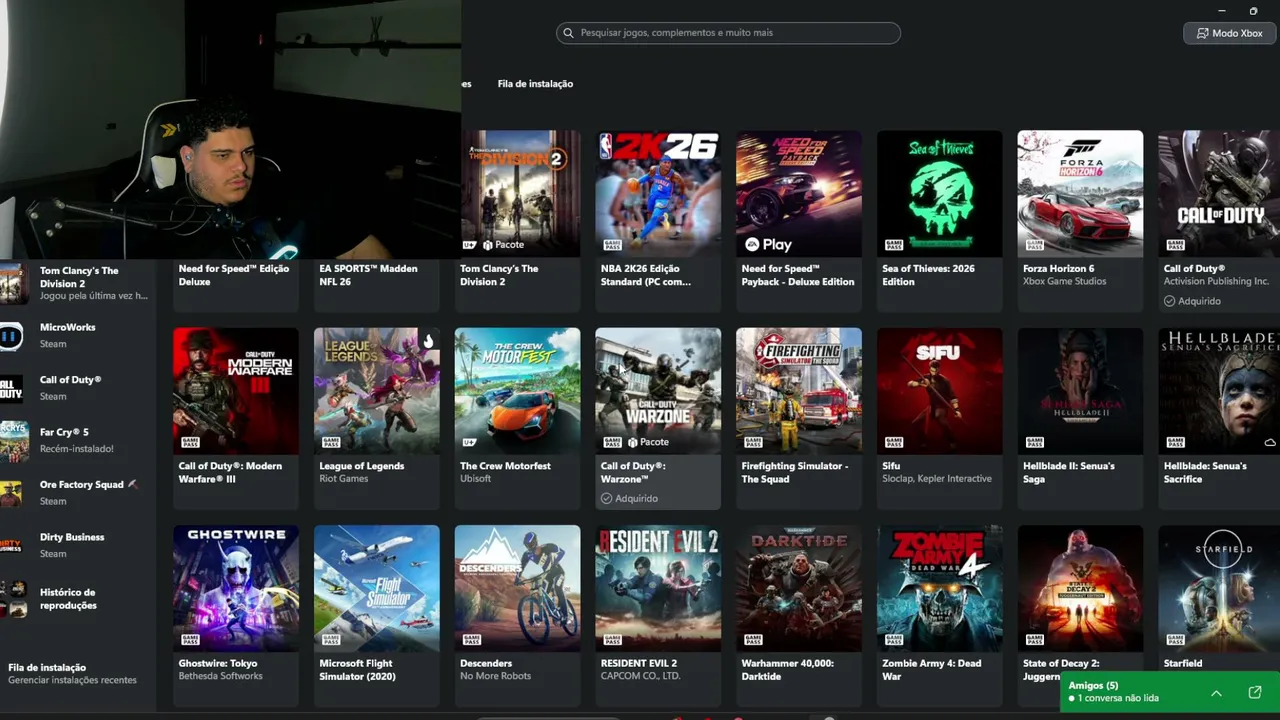Click the cloud icon on Hellblade: Senua's Sacrifice
The image size is (1280, 720).
tap(1270, 442)
